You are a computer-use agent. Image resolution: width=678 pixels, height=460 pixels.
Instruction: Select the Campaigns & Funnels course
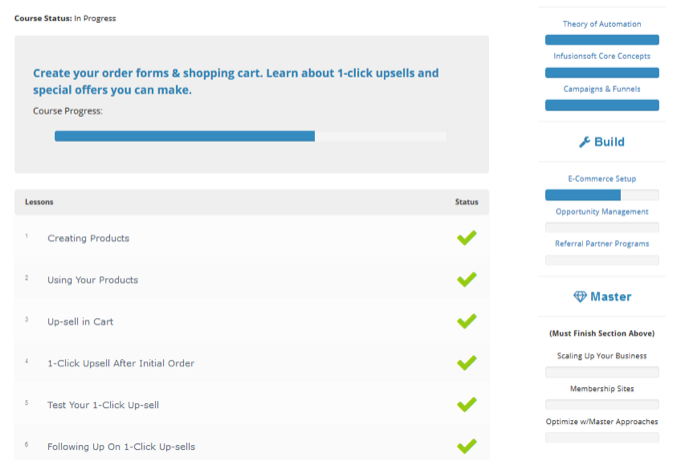[x=602, y=89]
